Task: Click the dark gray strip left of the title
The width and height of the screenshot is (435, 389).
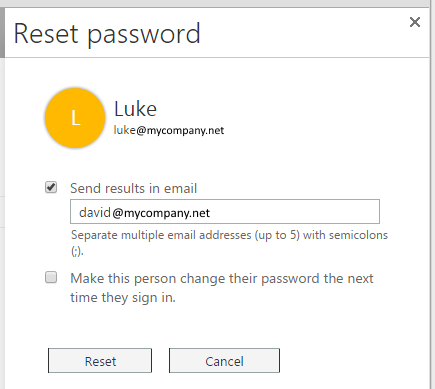Action: [2, 33]
